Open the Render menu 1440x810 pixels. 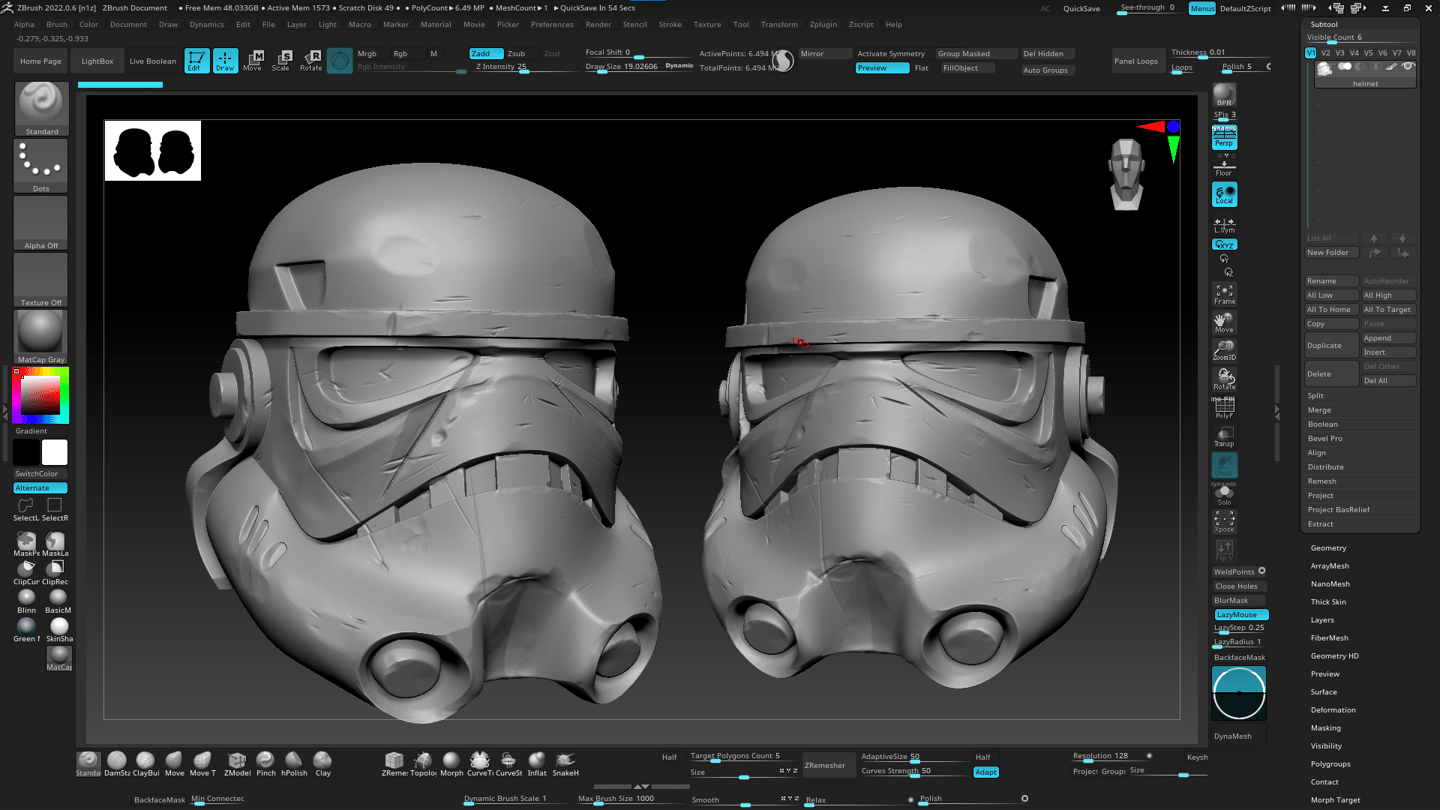pyautogui.click(x=598, y=25)
